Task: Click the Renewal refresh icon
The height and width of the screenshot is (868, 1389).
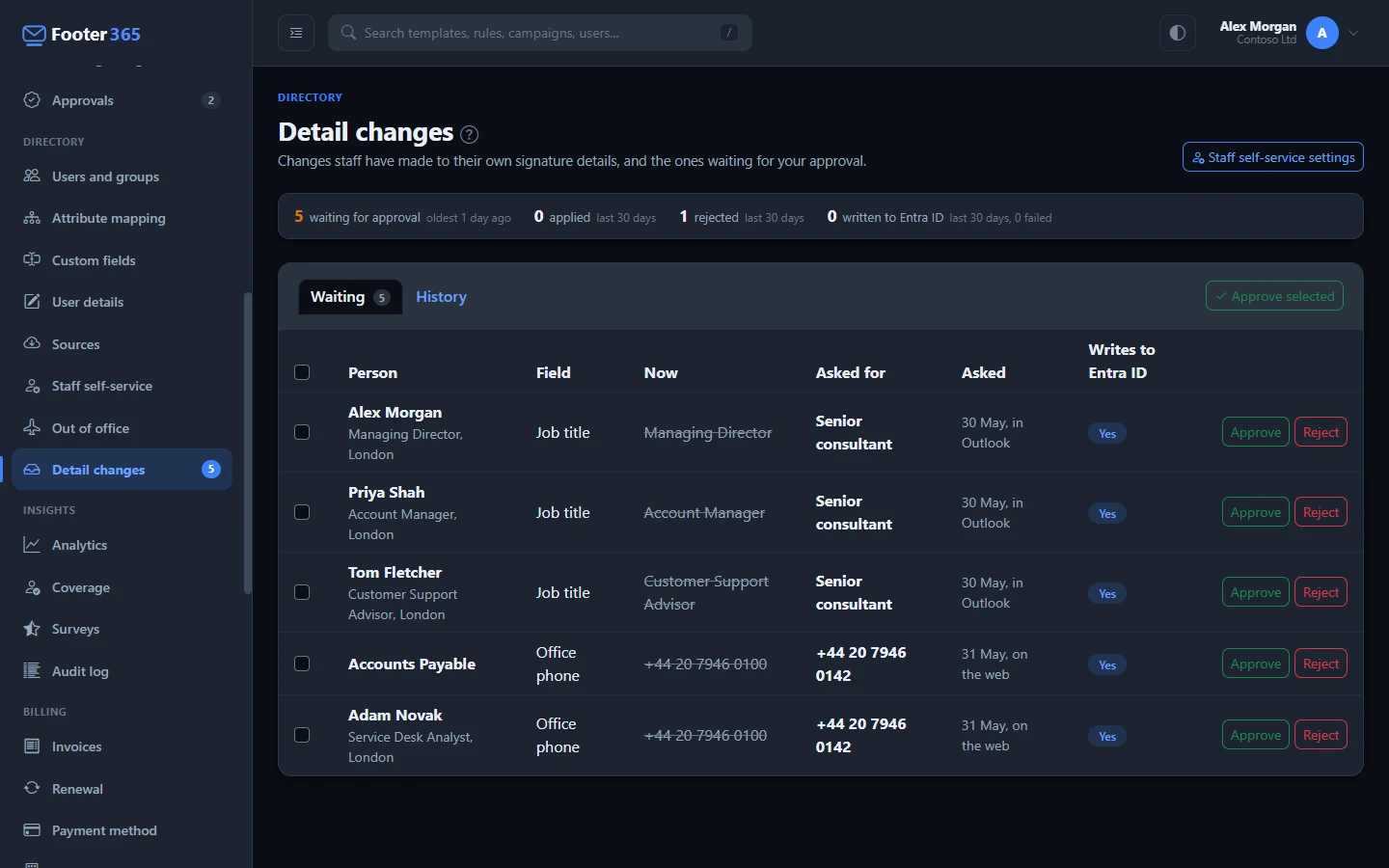Action: click(x=32, y=788)
